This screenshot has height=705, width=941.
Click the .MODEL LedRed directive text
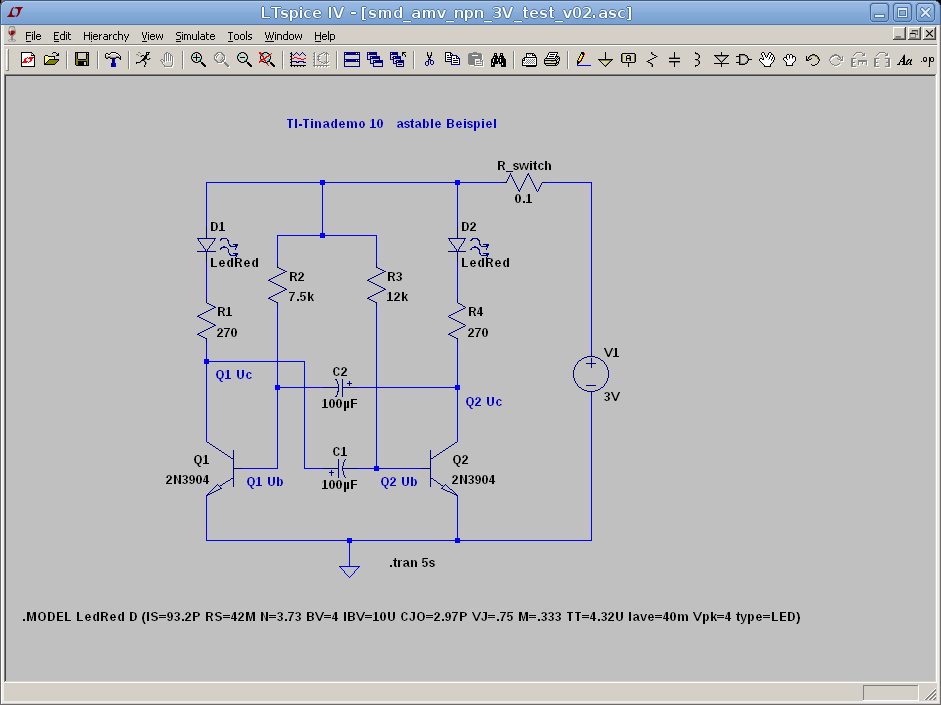[x=411, y=617]
